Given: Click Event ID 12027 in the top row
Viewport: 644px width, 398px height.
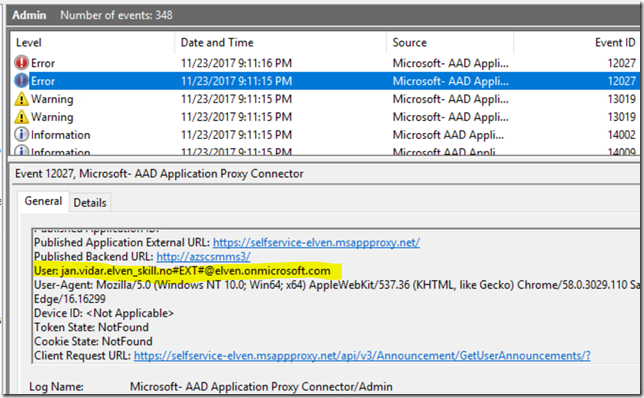Looking at the screenshot, I should 621,63.
